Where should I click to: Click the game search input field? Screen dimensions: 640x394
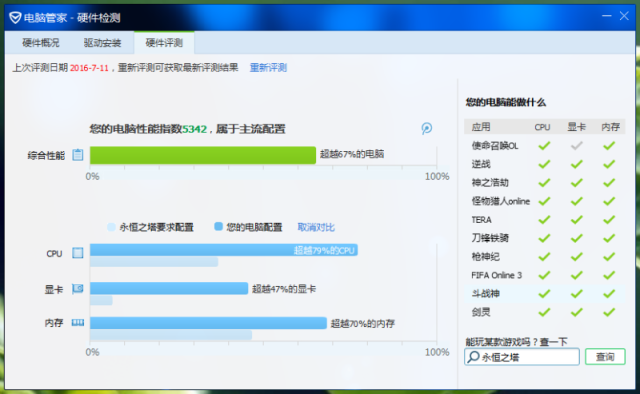[x=522, y=357]
